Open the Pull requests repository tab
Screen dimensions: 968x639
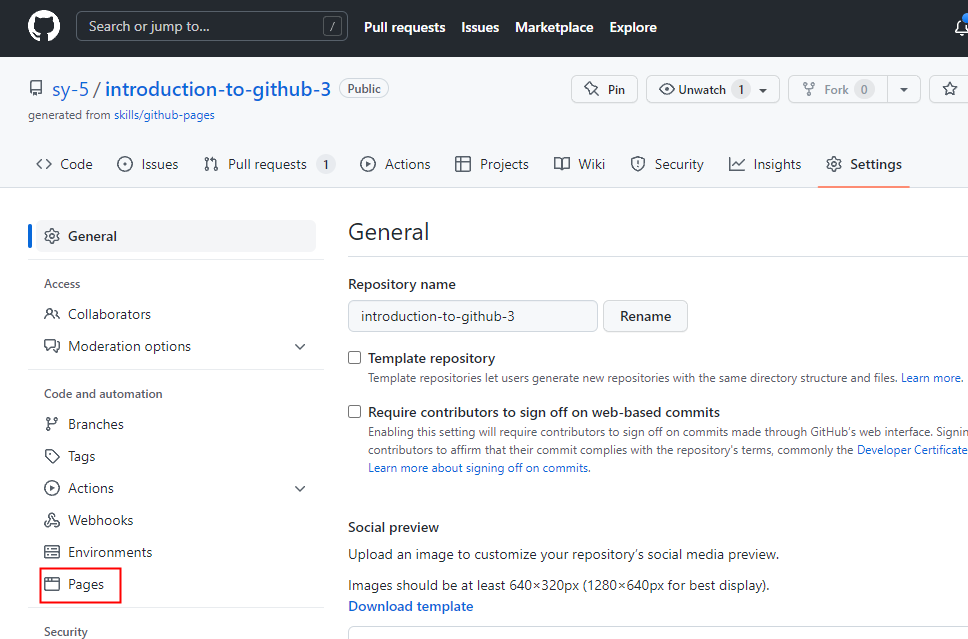(x=267, y=164)
